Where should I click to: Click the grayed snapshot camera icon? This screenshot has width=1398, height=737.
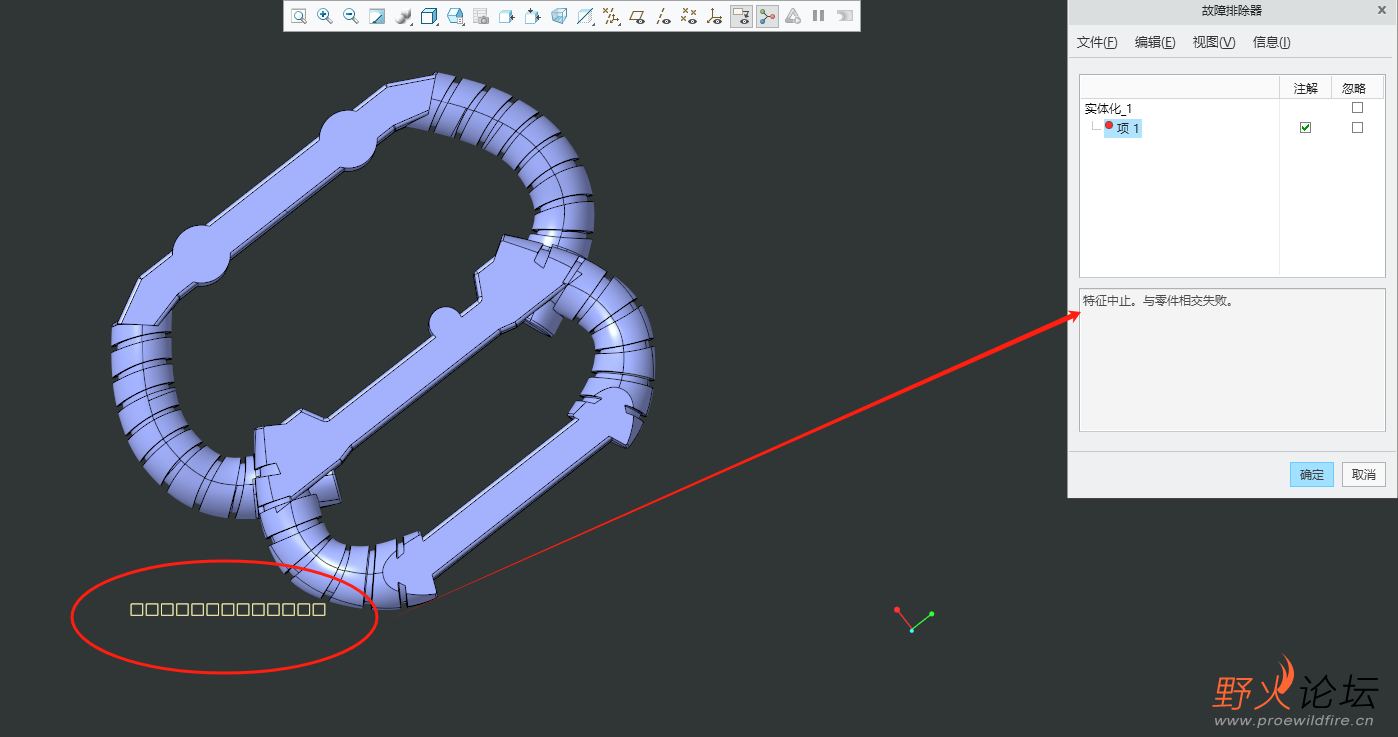coord(481,16)
